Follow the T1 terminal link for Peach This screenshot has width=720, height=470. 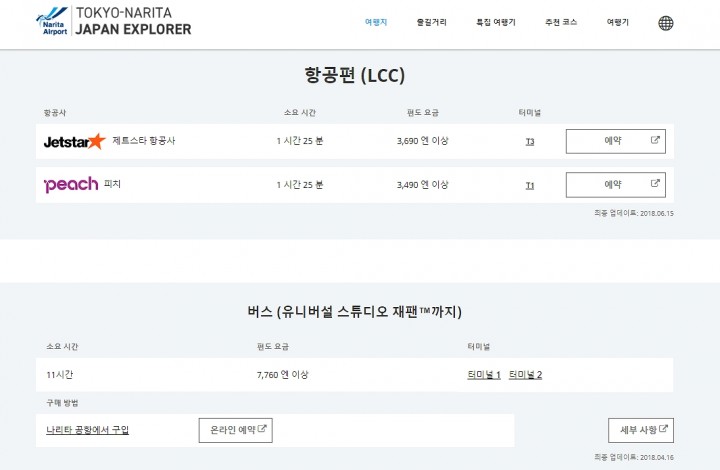[530, 185]
